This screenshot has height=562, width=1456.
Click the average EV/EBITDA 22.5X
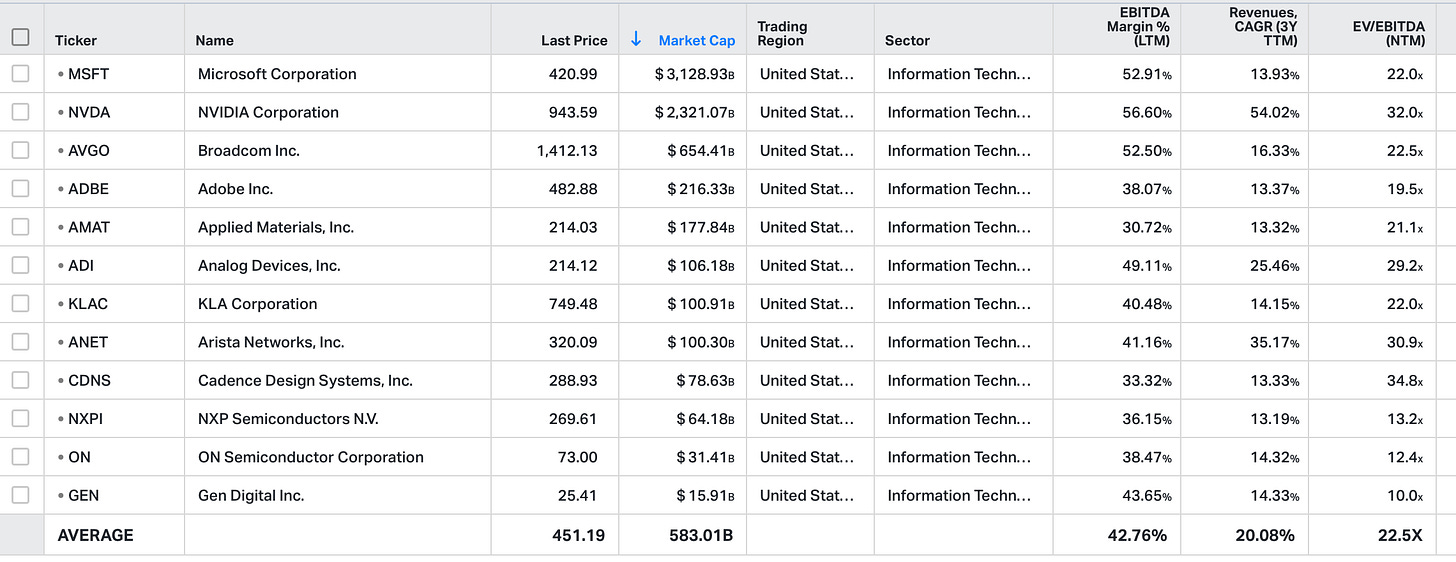(x=1400, y=535)
